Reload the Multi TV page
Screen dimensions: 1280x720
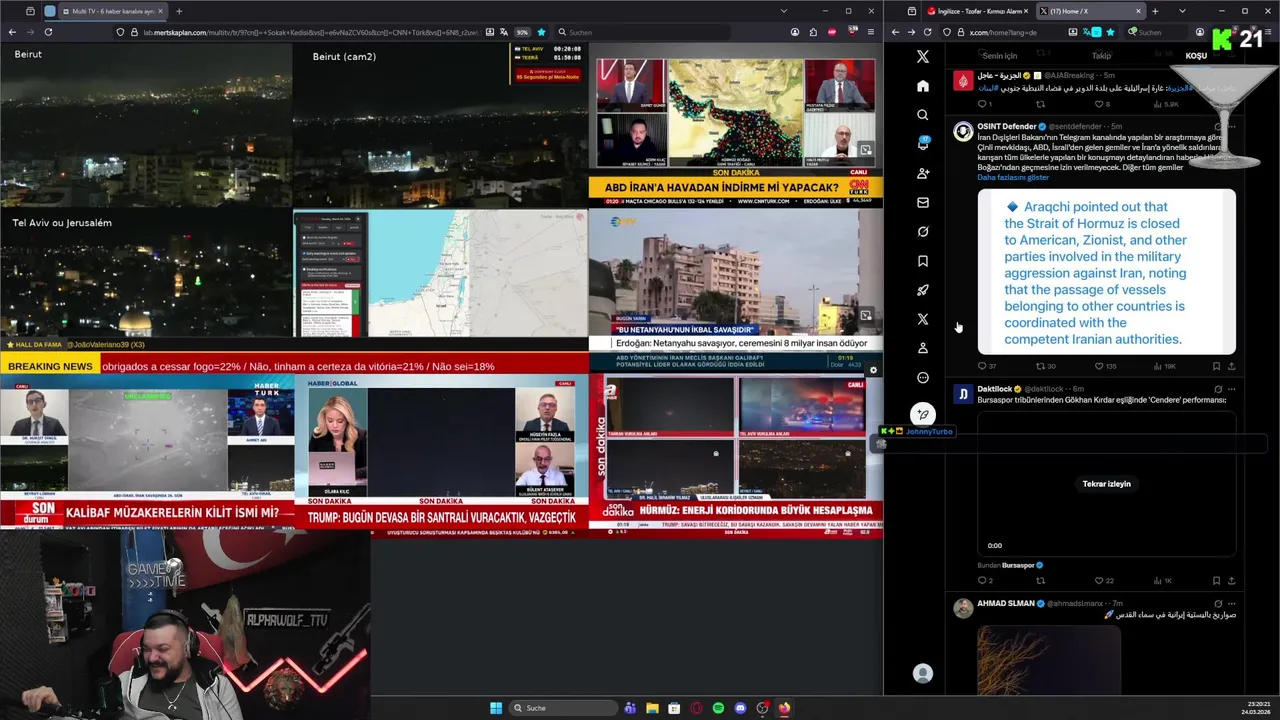point(48,32)
